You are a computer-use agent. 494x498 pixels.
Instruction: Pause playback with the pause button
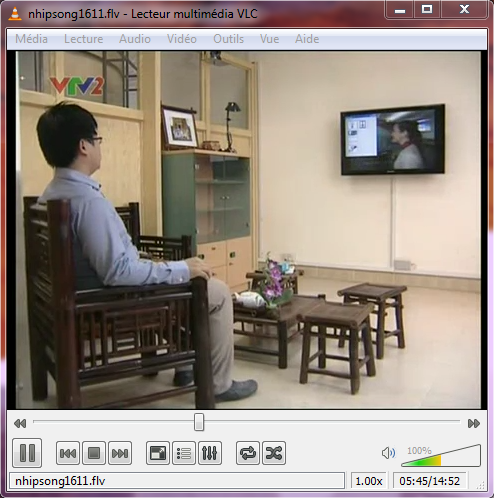coord(27,453)
